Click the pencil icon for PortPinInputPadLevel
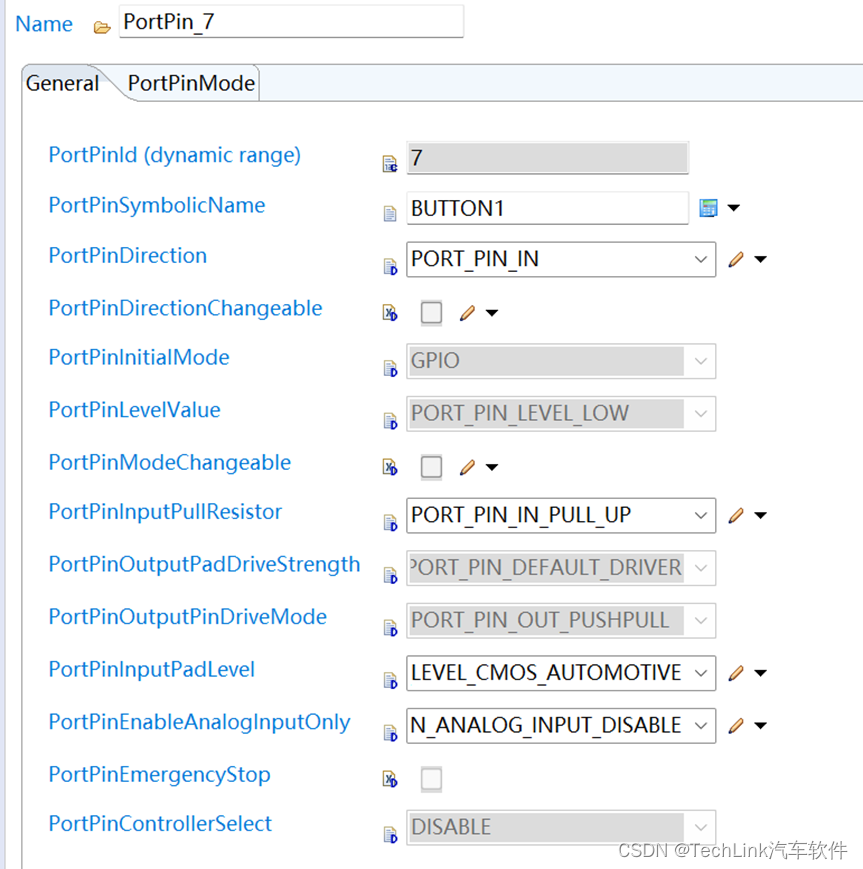The width and height of the screenshot is (863, 869). point(736,673)
